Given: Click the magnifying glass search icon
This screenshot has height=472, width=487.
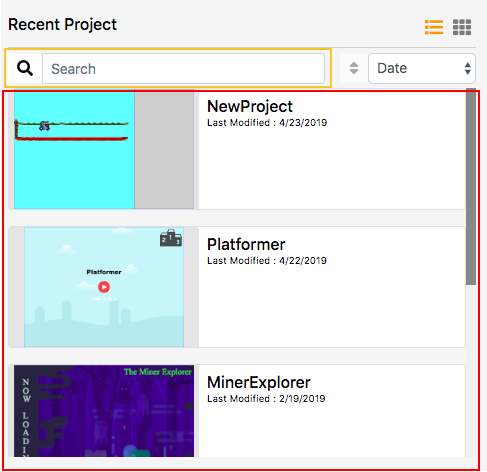Looking at the screenshot, I should pyautogui.click(x=25, y=68).
